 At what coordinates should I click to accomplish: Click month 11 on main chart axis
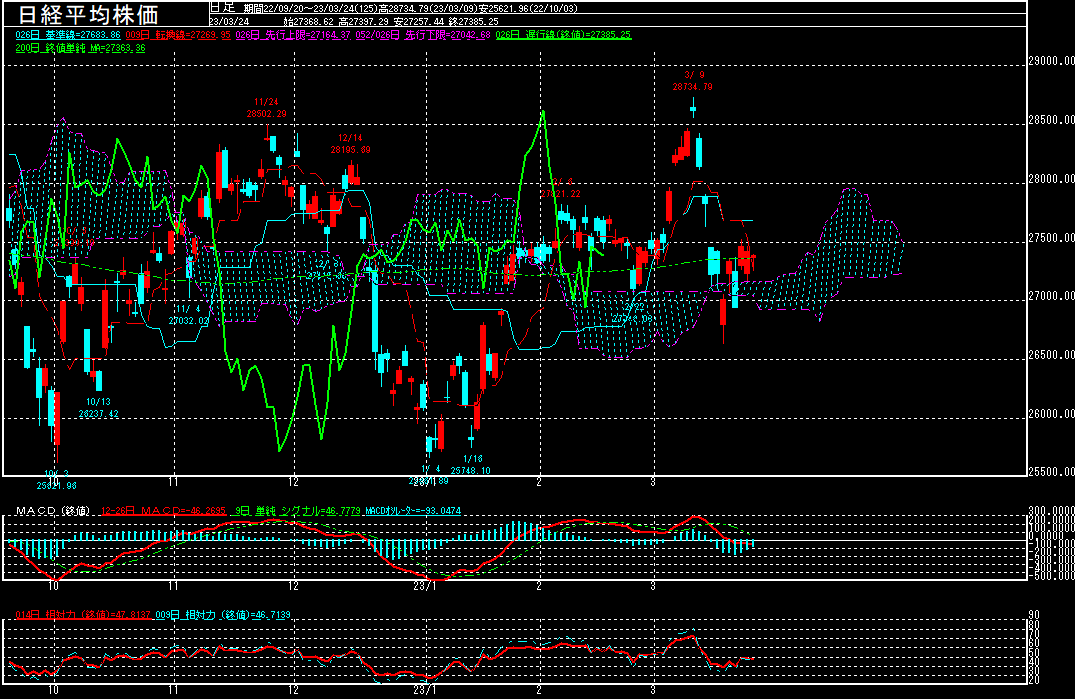173,482
